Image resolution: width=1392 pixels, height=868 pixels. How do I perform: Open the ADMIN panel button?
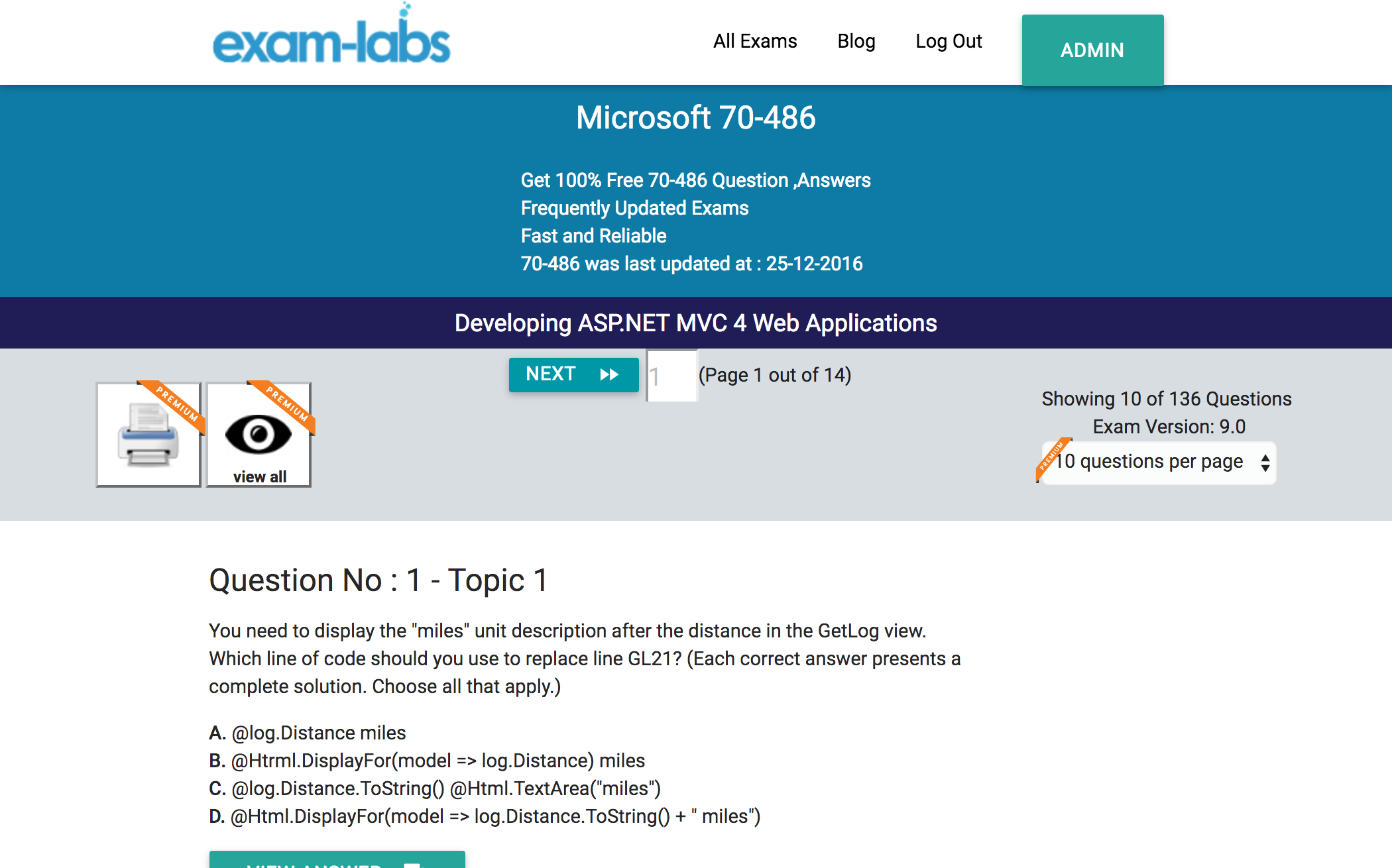click(1092, 50)
